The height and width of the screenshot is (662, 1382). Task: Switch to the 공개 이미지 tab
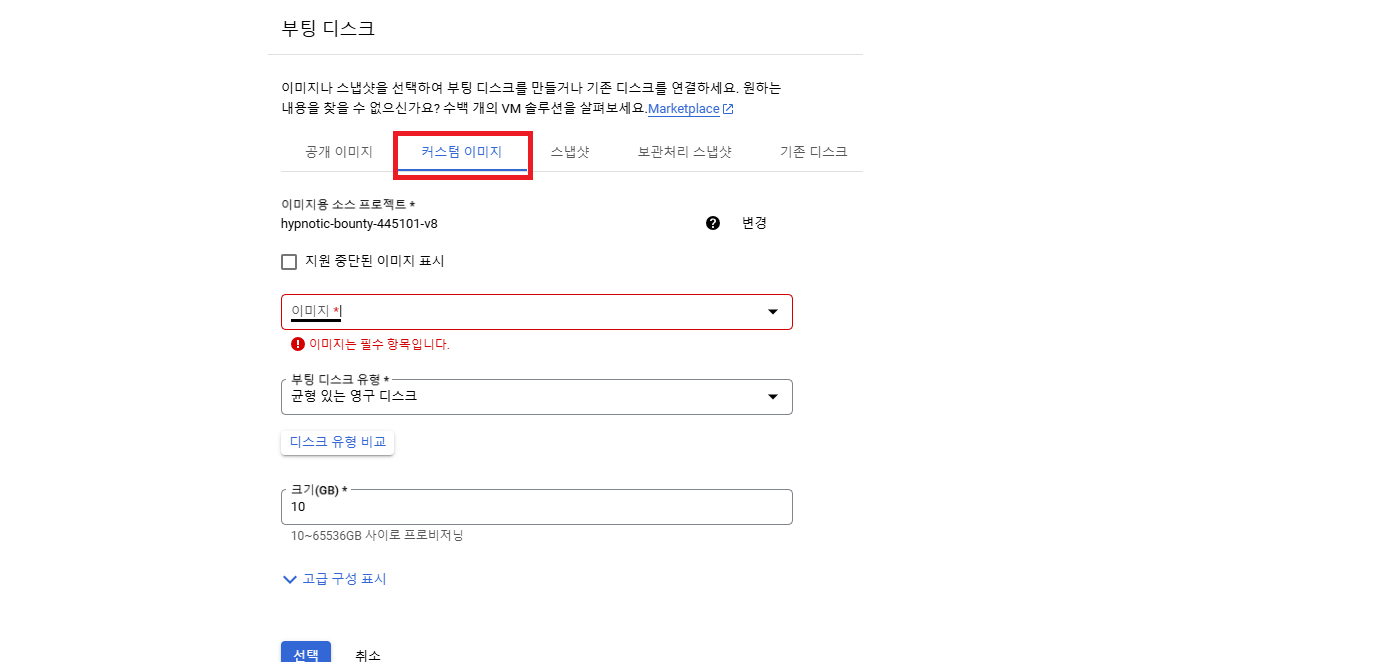coord(339,152)
